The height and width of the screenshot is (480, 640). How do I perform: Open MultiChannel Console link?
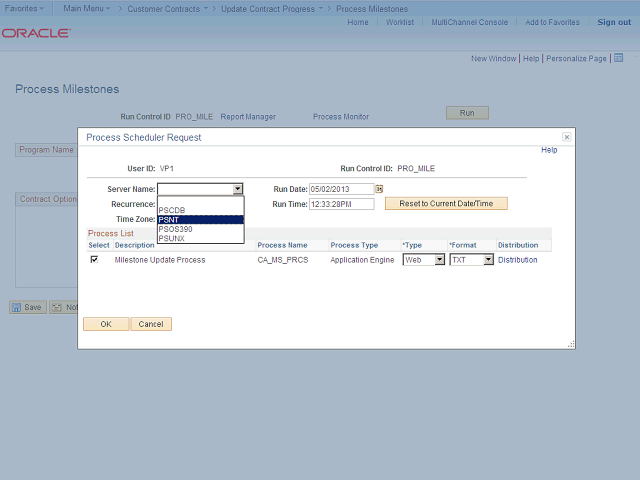click(470, 22)
